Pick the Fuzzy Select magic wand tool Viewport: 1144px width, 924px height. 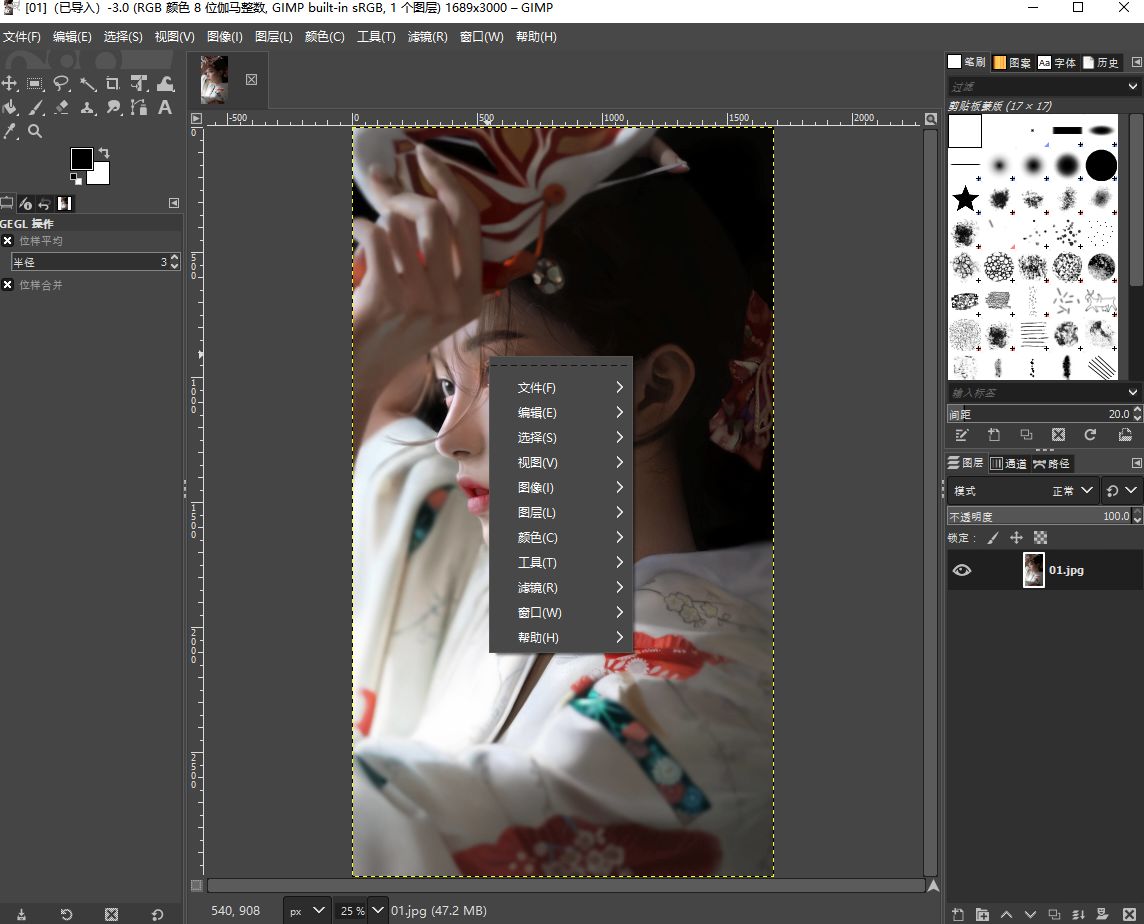click(88, 84)
